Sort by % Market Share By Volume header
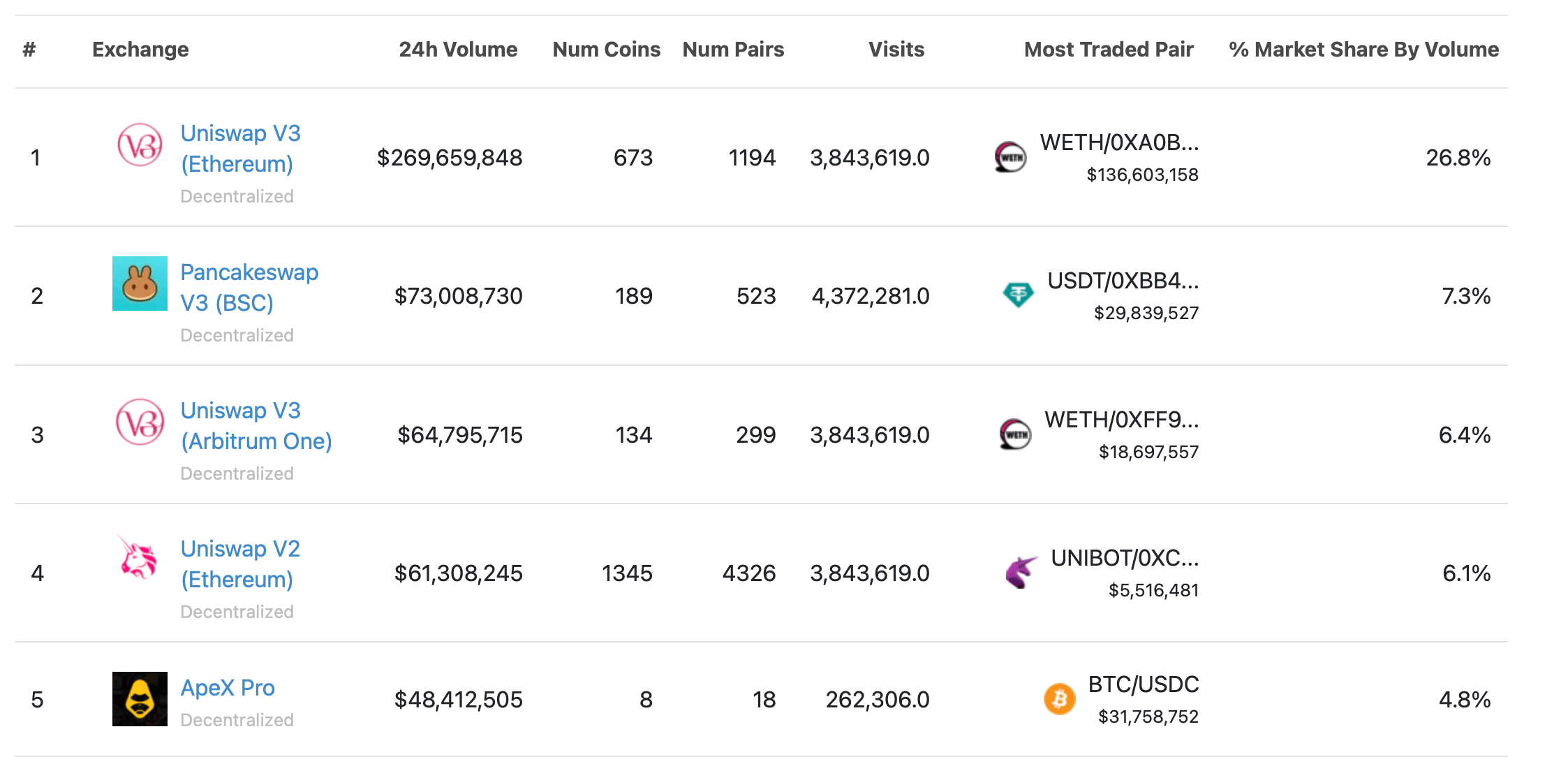The height and width of the screenshot is (757, 1568). click(x=1363, y=50)
